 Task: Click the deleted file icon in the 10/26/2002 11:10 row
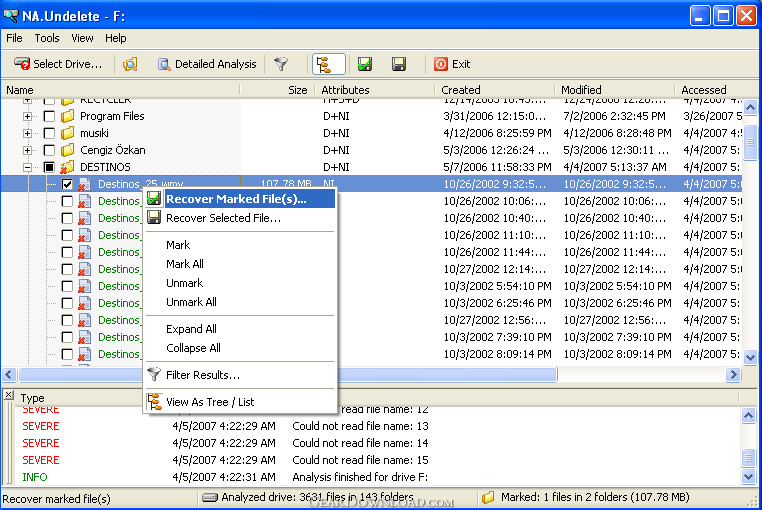[x=85, y=236]
